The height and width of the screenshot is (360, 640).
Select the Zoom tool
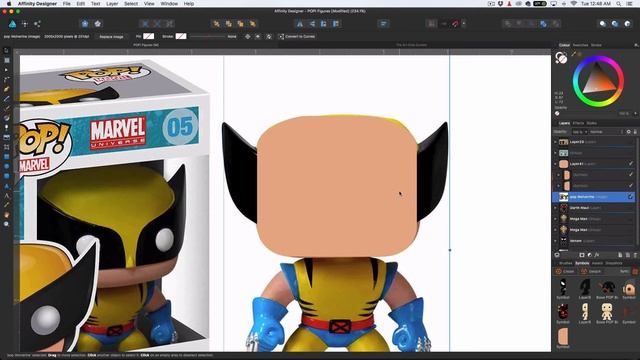click(x=7, y=224)
